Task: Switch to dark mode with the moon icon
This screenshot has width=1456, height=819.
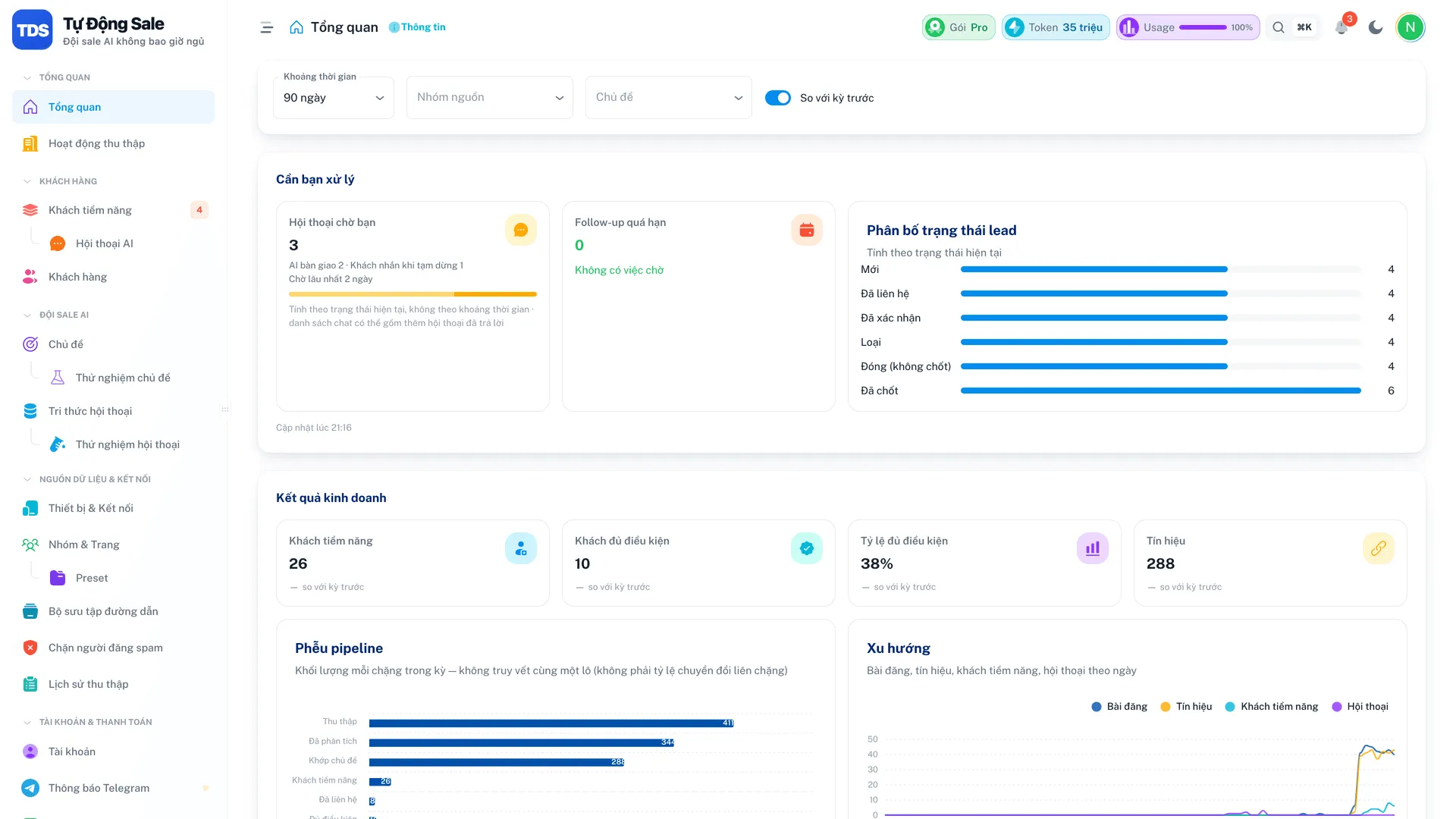Action: coord(1376,27)
